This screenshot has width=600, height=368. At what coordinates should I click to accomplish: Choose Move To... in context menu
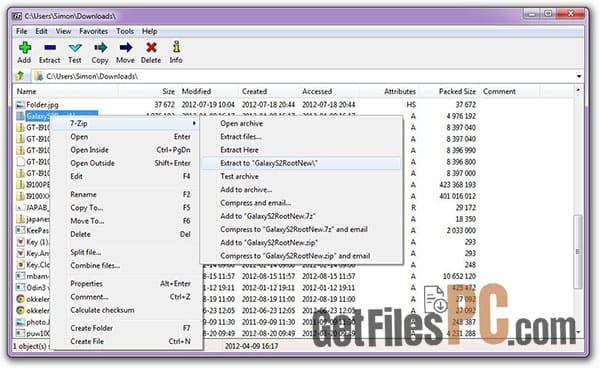click(x=87, y=221)
